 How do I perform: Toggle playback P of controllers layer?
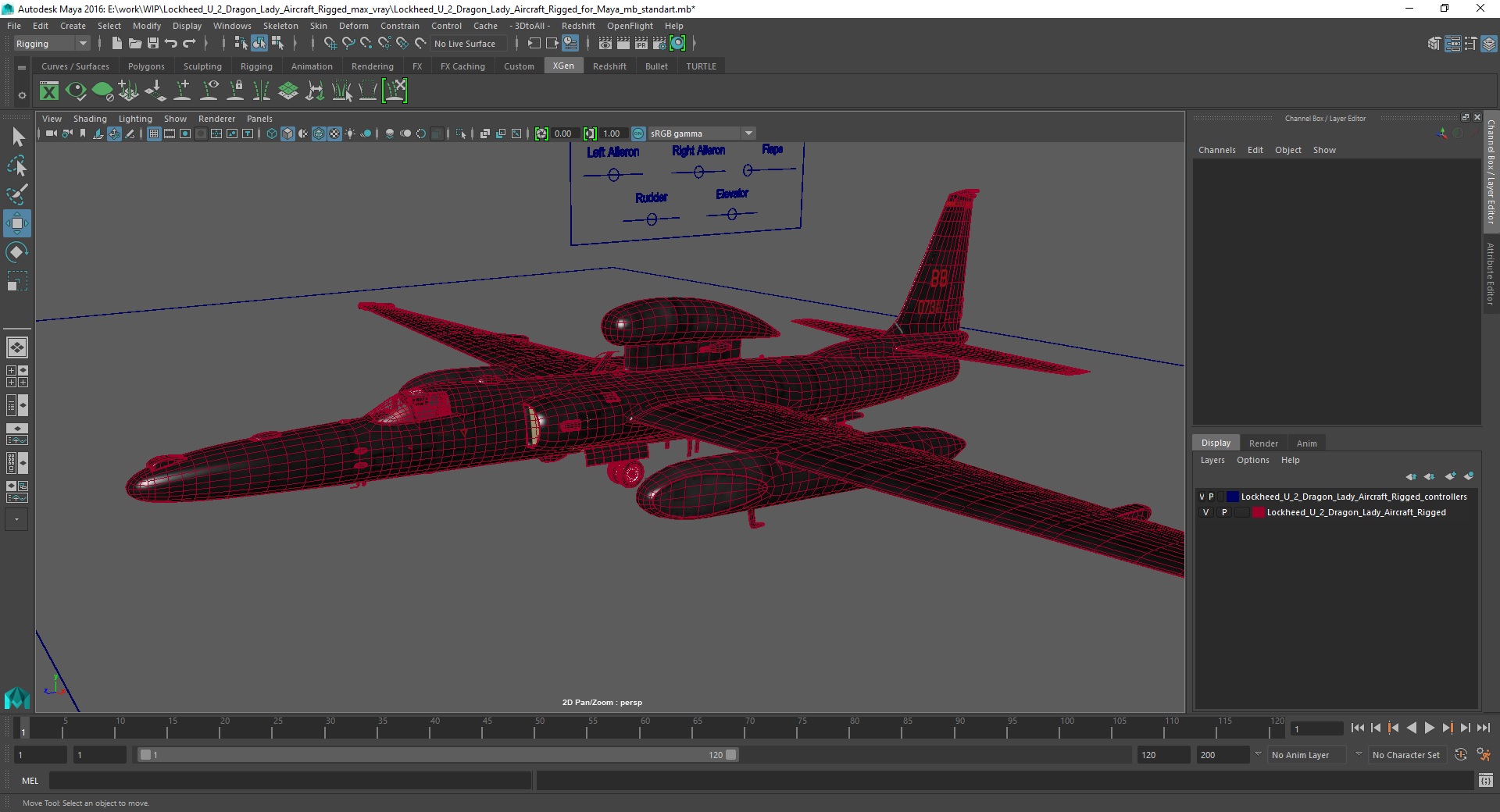tap(1212, 497)
